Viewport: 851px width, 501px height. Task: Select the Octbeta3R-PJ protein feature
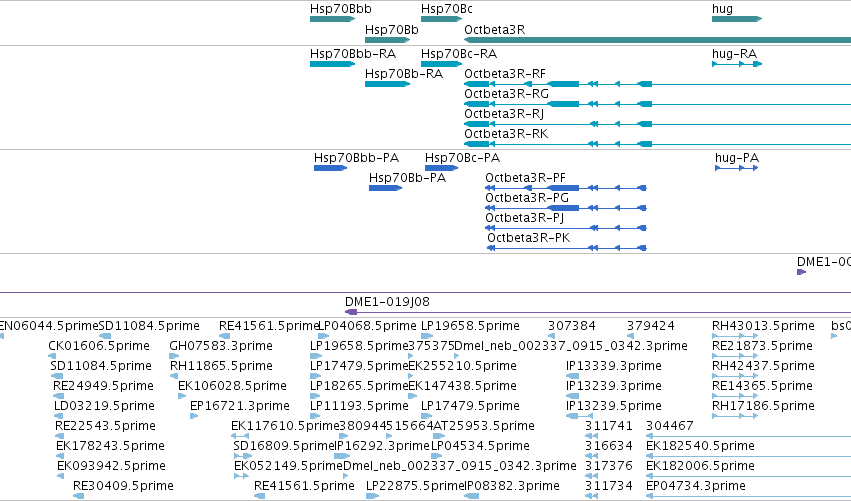pyautogui.click(x=567, y=228)
